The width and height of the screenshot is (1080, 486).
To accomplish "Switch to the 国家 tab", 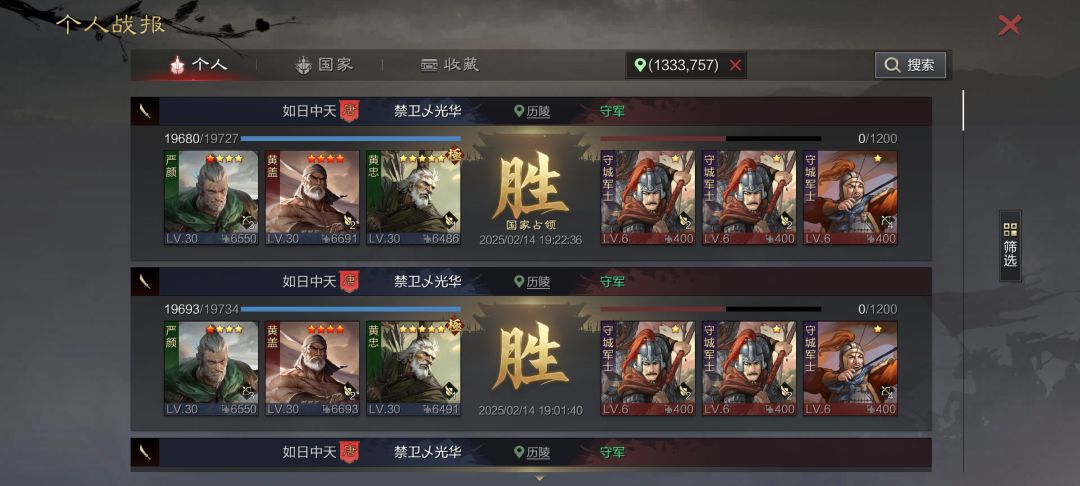I will coord(324,65).
